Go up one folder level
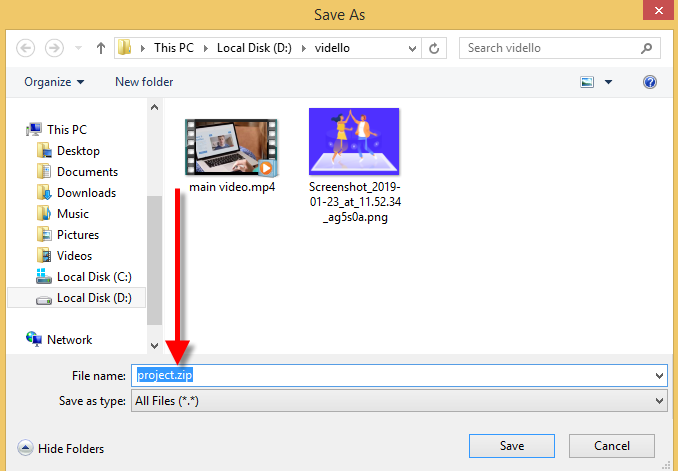Screen dimensions: 678x471 [101, 48]
